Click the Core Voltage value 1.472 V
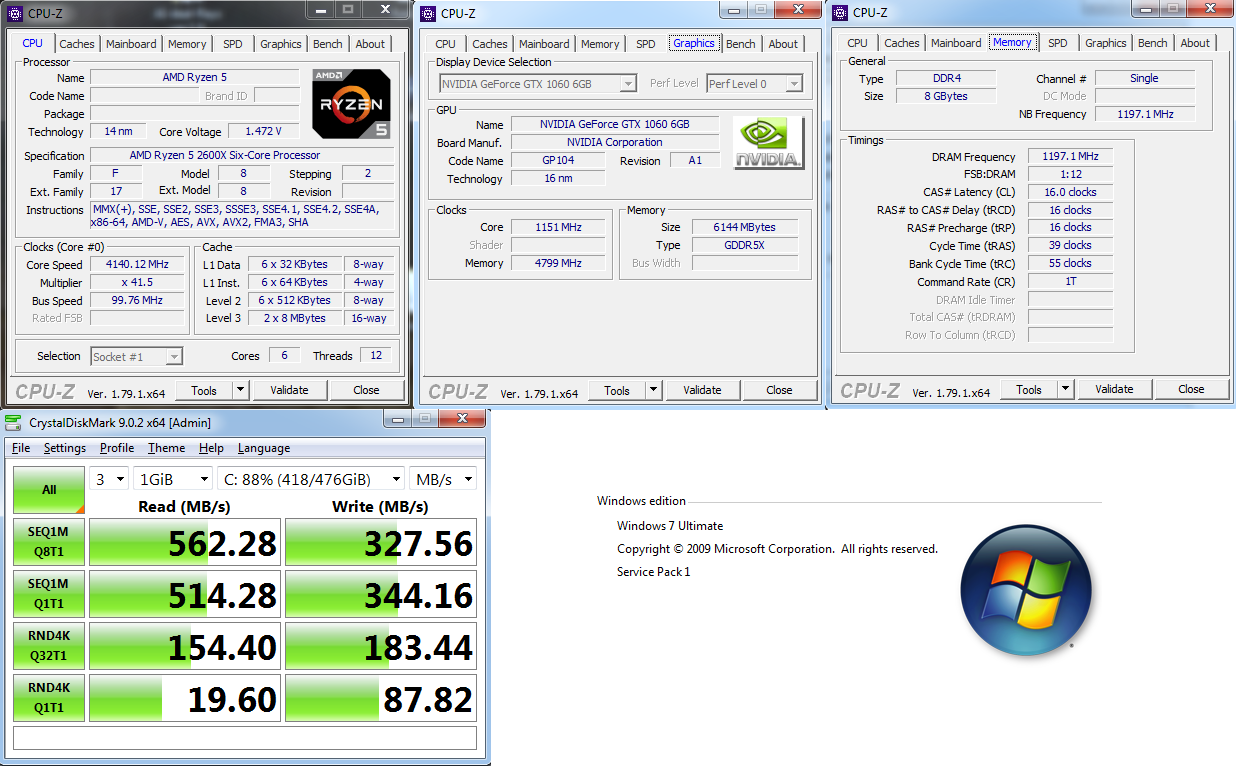 [264, 131]
